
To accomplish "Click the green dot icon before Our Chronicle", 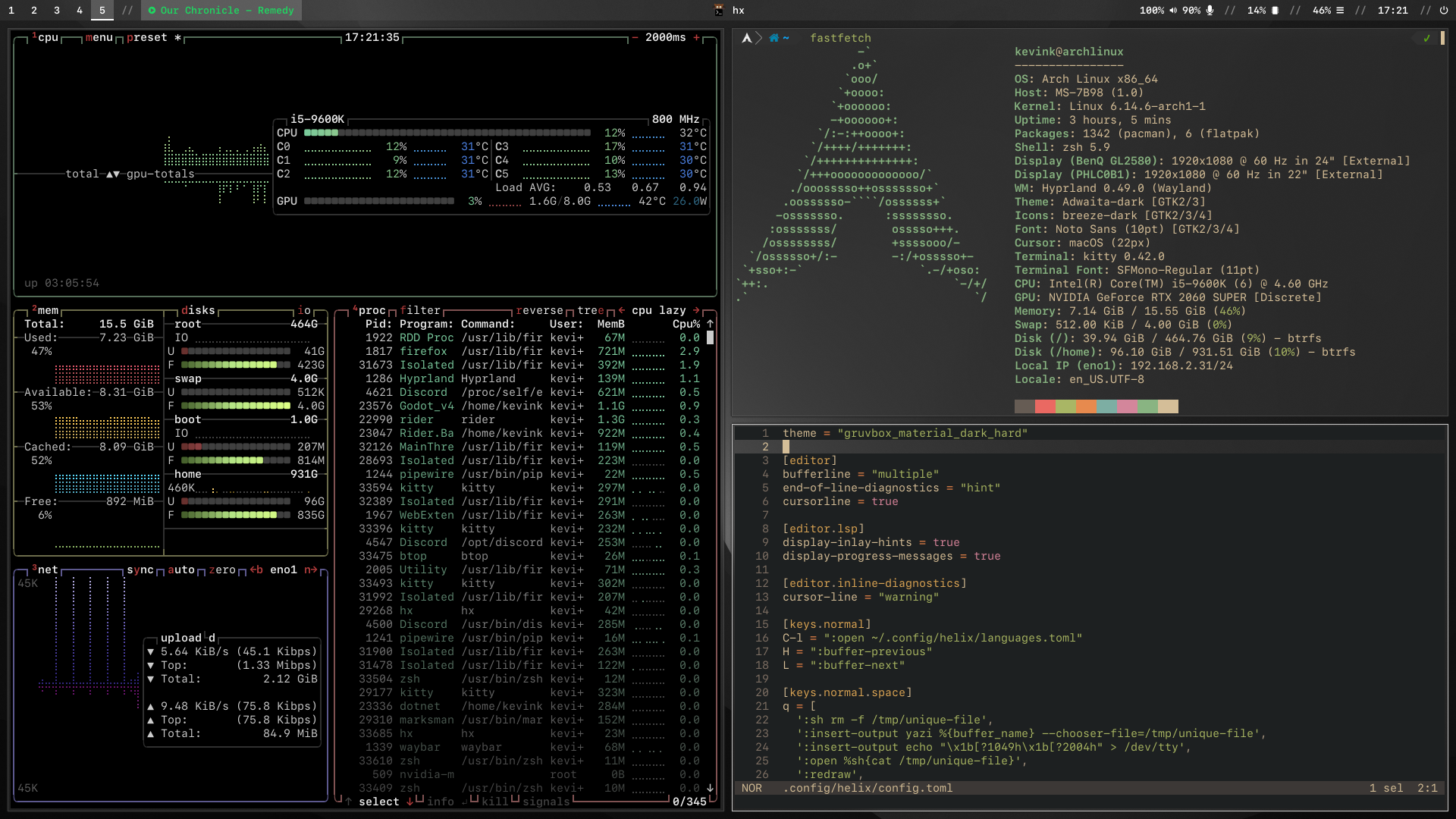I will coord(152,11).
